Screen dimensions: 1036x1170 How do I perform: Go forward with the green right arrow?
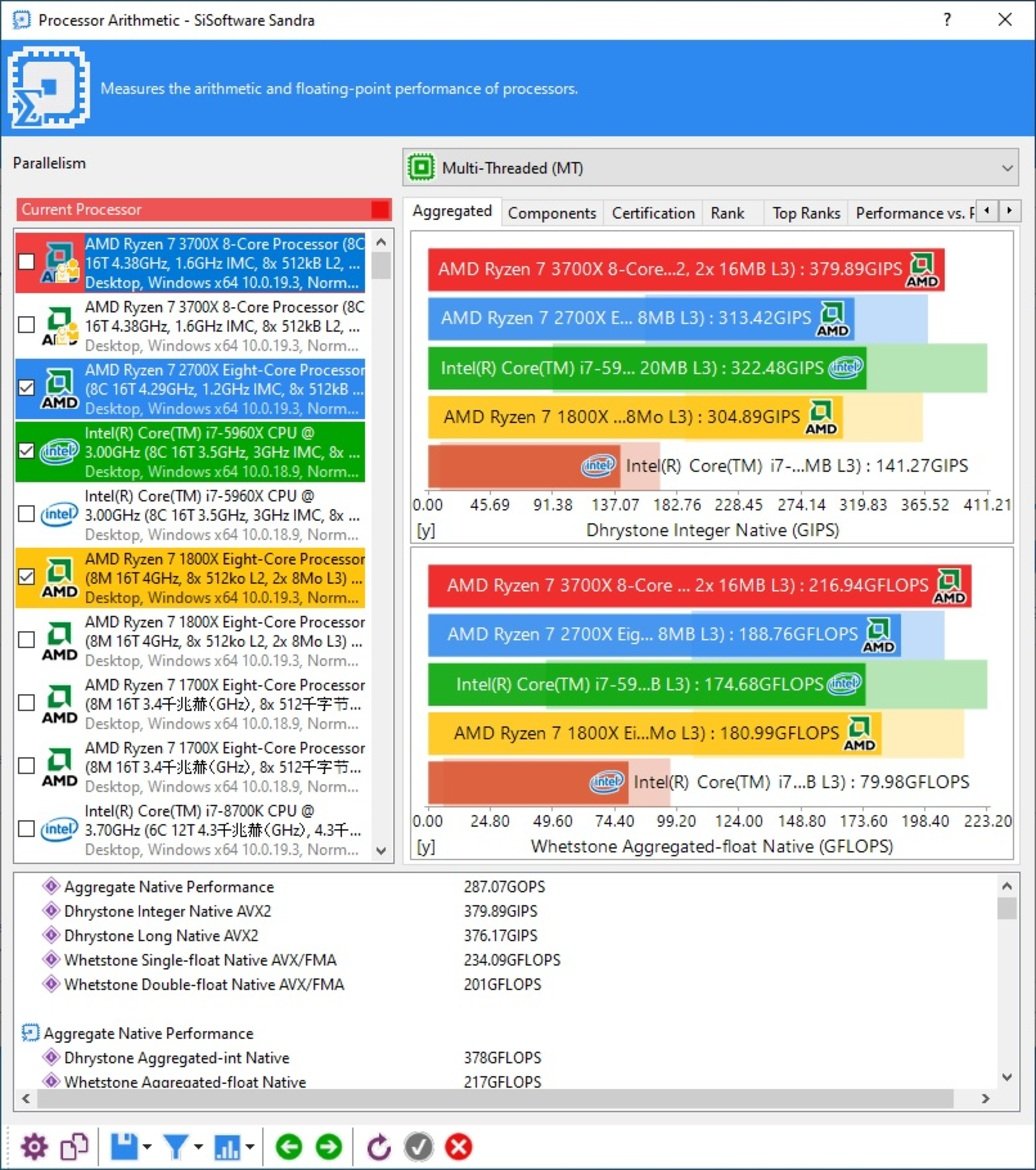(x=328, y=1146)
